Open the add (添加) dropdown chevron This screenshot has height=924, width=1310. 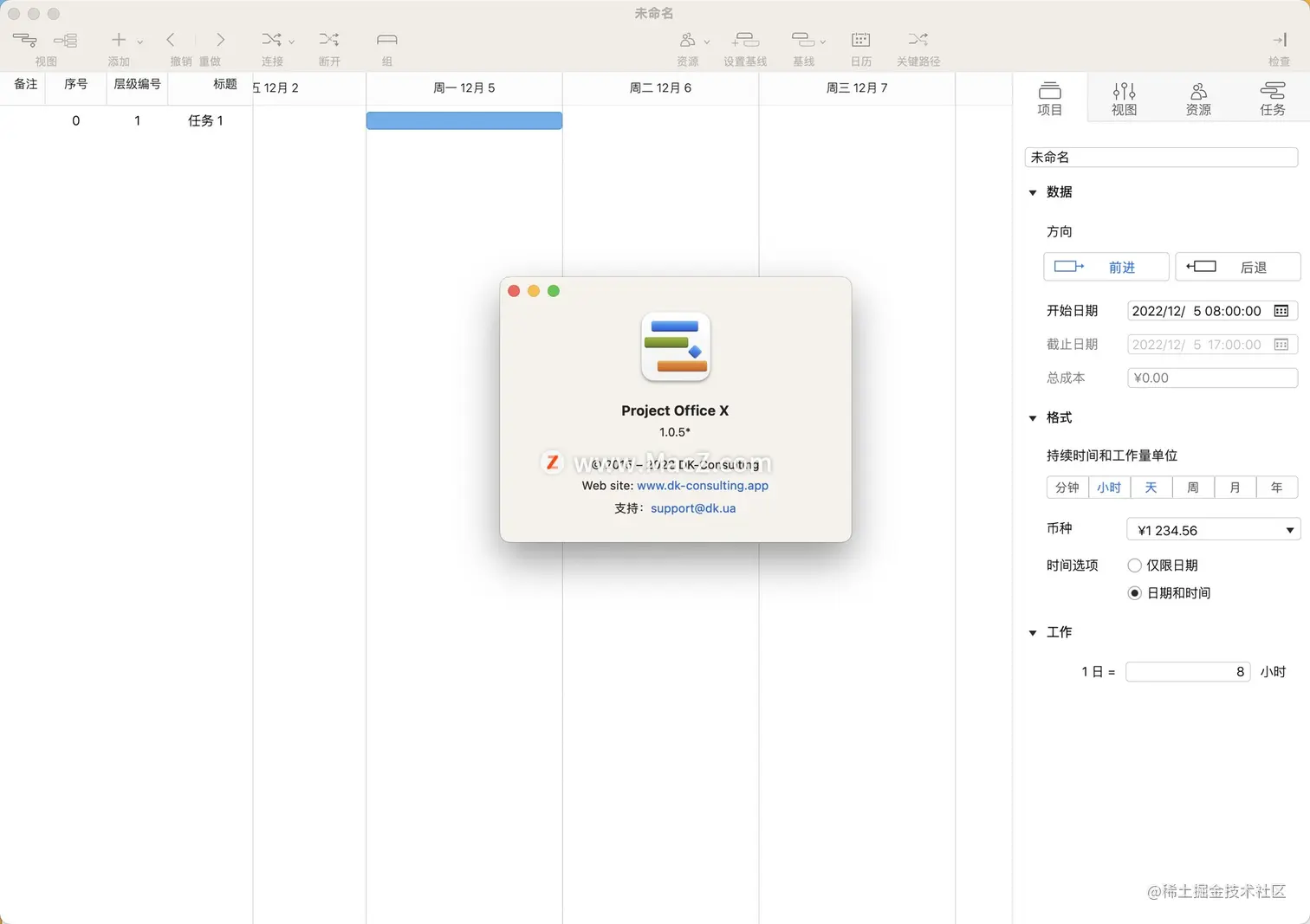coord(139,42)
